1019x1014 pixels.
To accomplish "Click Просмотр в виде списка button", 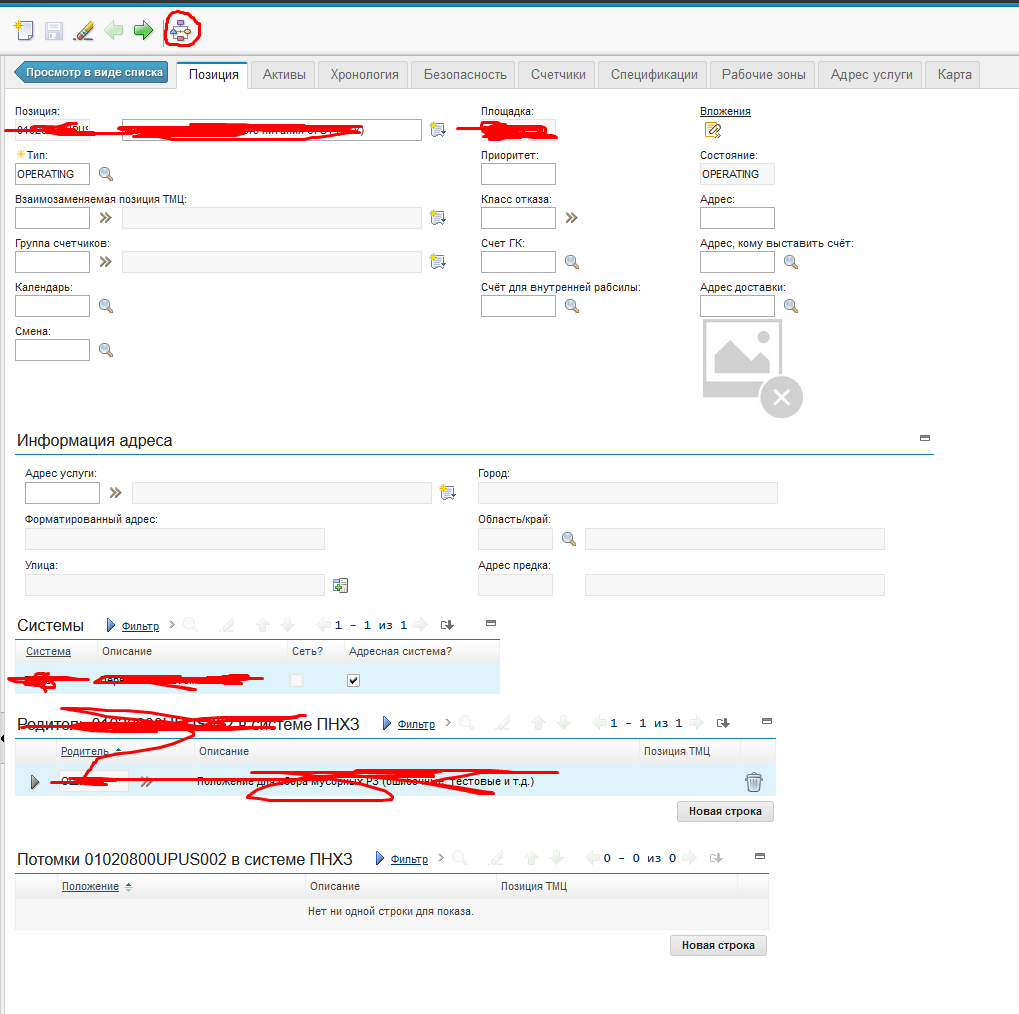I will tap(91, 72).
